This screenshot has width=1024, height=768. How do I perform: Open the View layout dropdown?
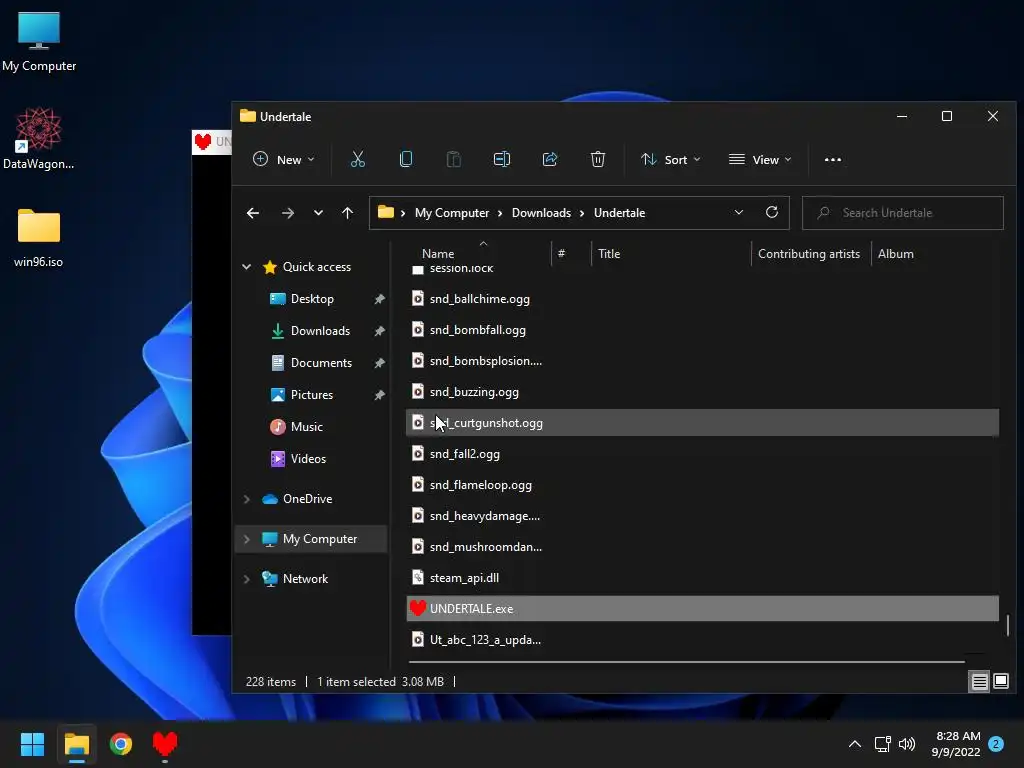[760, 159]
